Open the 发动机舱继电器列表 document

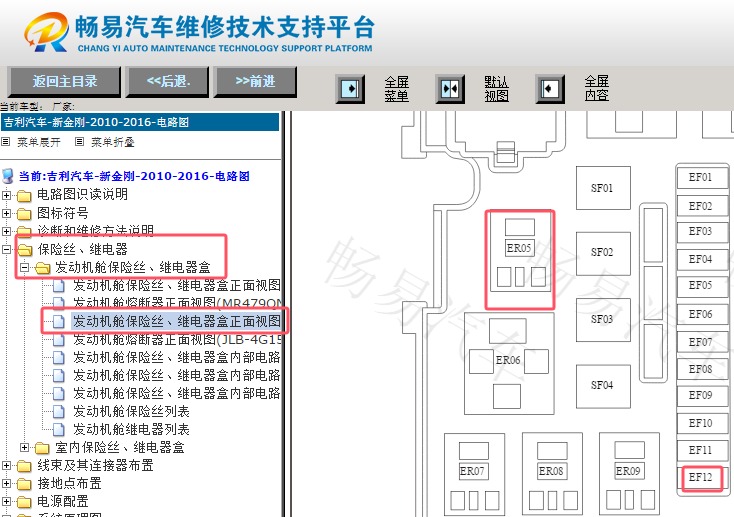point(131,429)
